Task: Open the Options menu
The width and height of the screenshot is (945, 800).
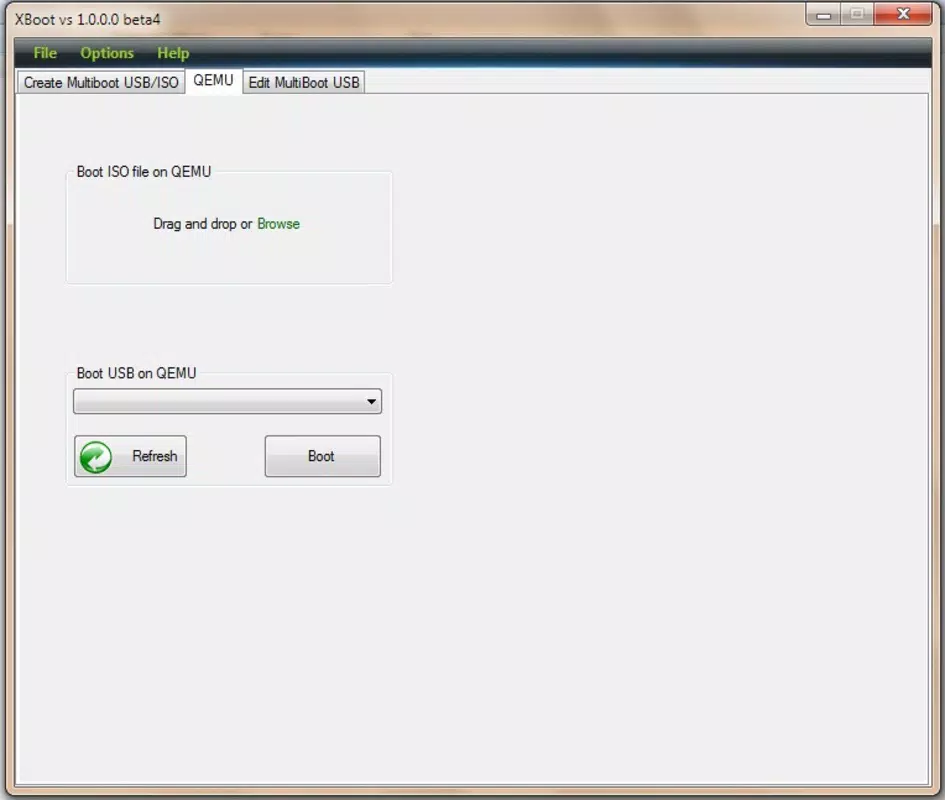Action: 107,53
